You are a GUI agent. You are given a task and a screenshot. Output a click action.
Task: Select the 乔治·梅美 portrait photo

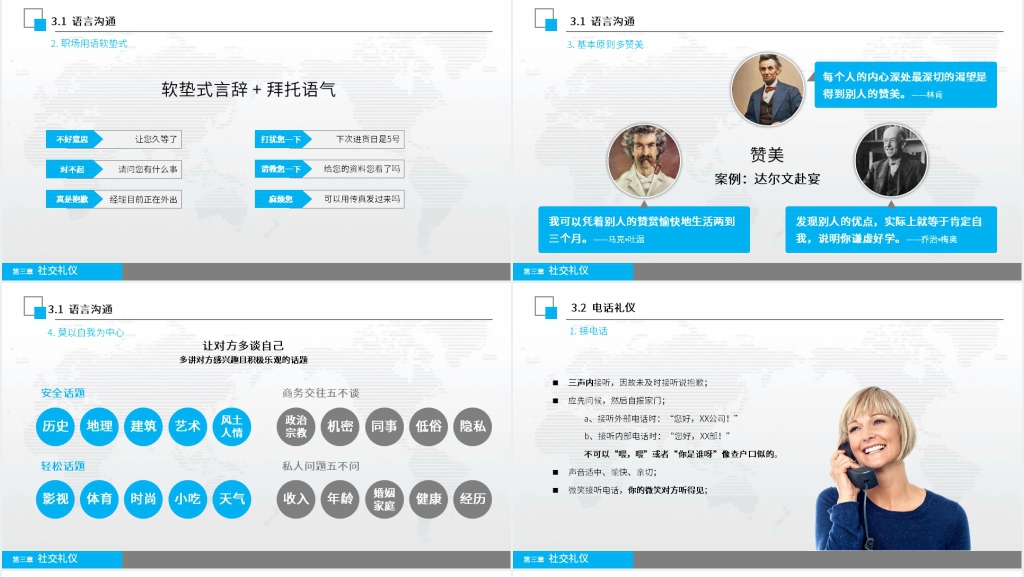click(x=890, y=159)
